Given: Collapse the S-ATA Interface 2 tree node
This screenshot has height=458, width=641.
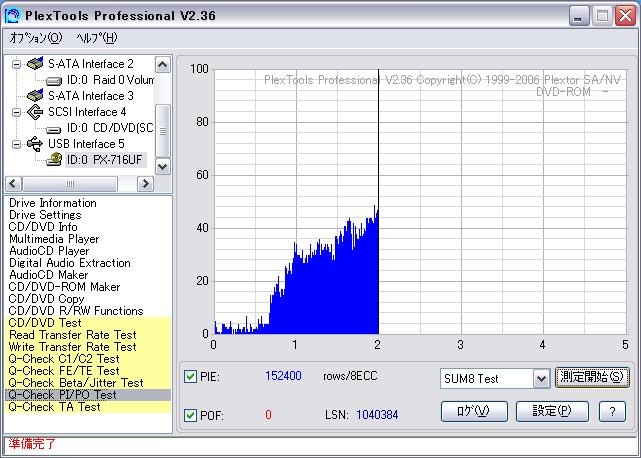Looking at the screenshot, I should pyautogui.click(x=17, y=64).
